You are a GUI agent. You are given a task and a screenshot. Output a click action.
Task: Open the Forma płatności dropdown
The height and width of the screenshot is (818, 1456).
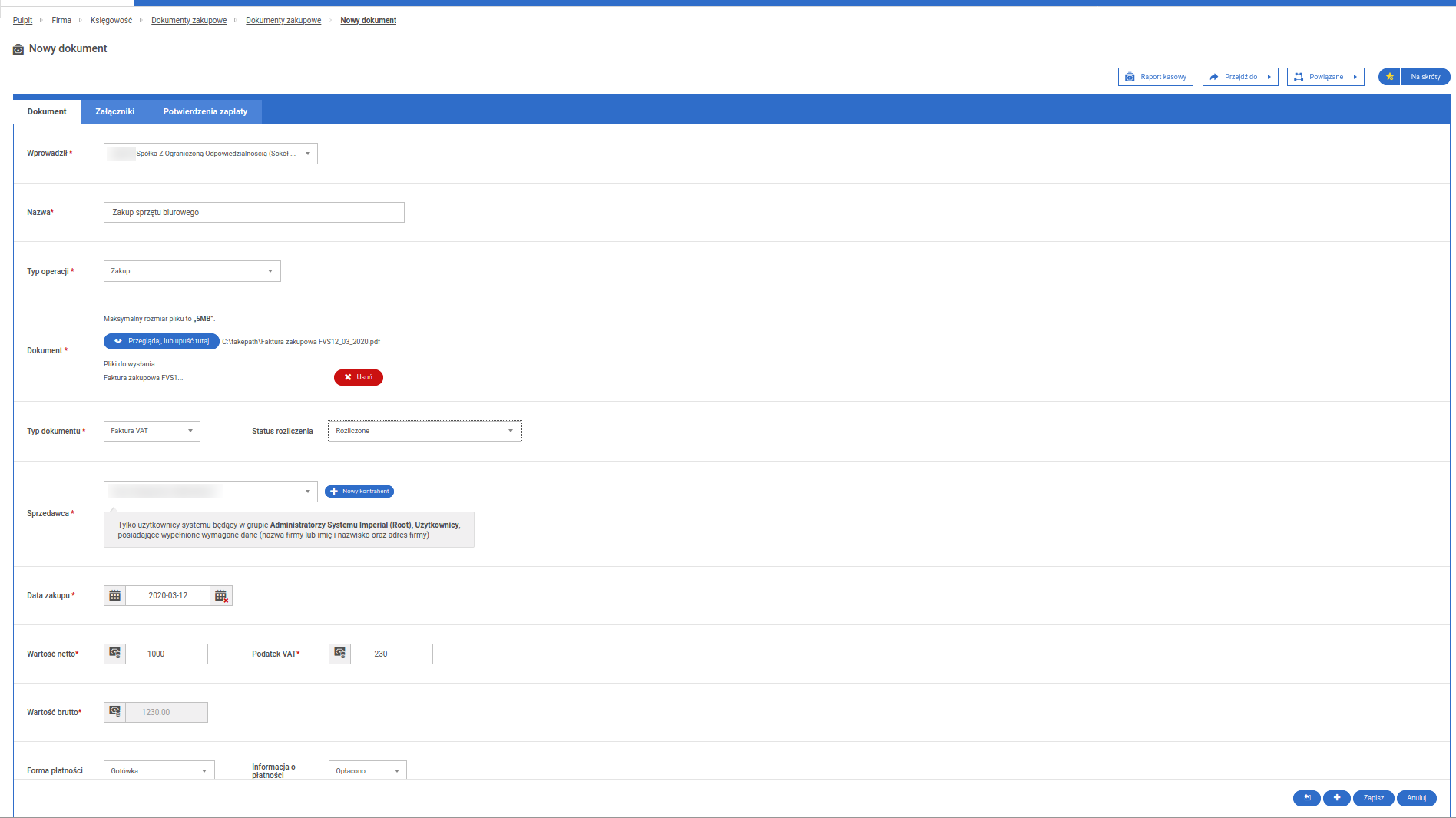click(x=159, y=770)
